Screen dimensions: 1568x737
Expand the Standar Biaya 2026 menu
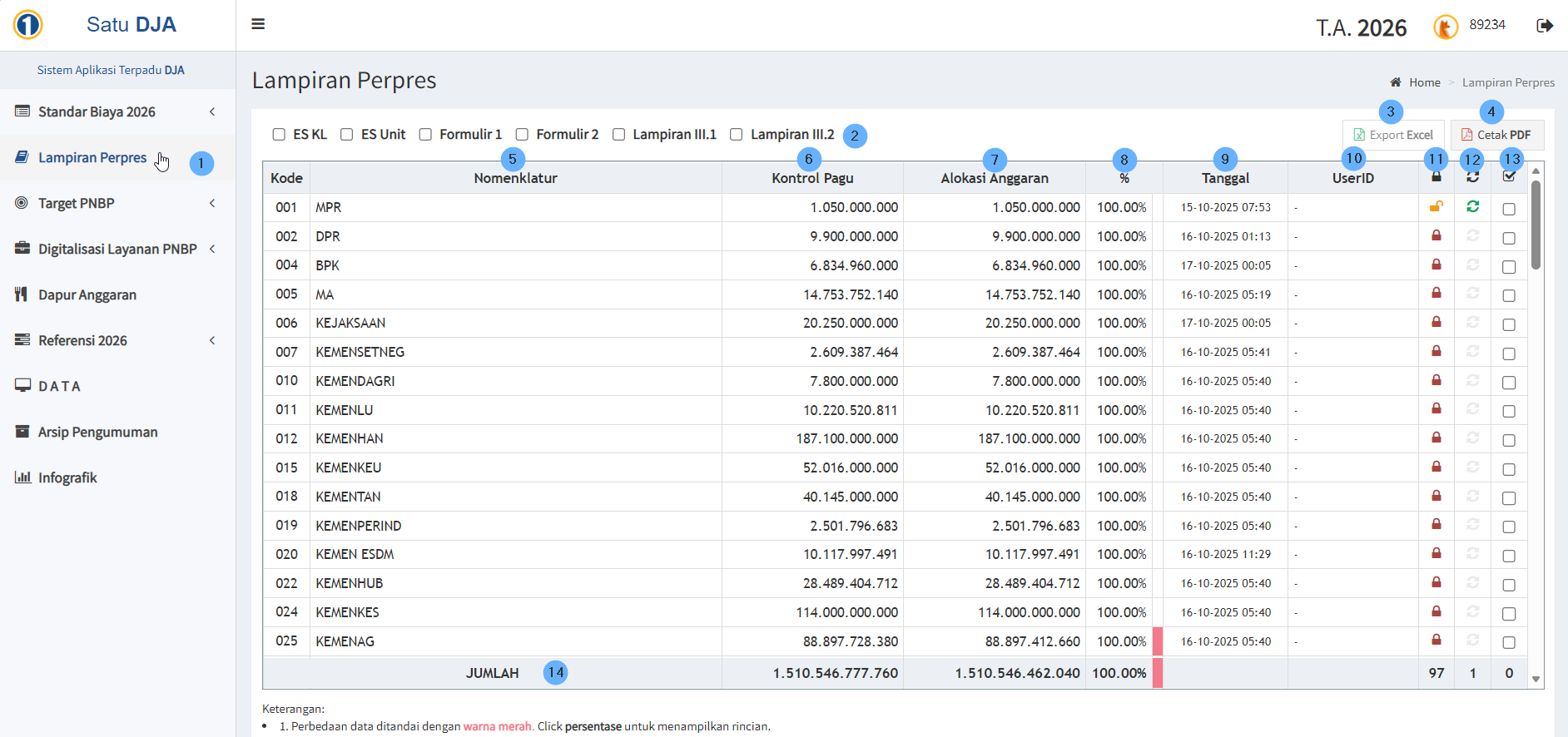117,111
